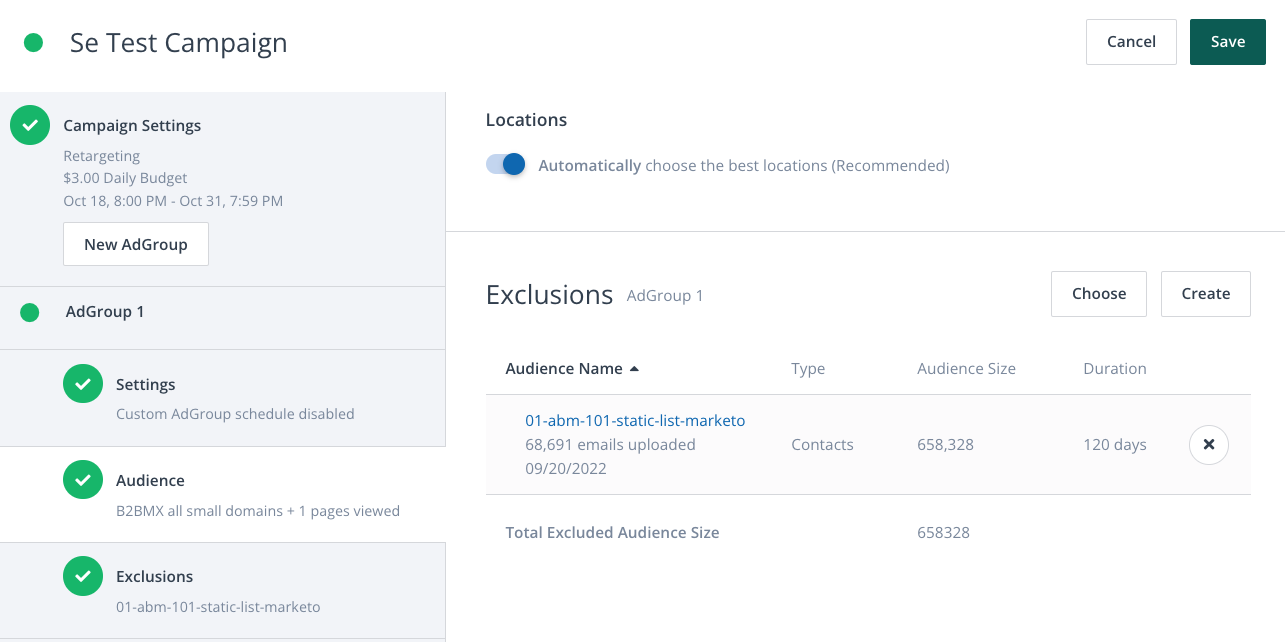
Task: Click the Automatically choose the best locations label
Action: (x=744, y=166)
